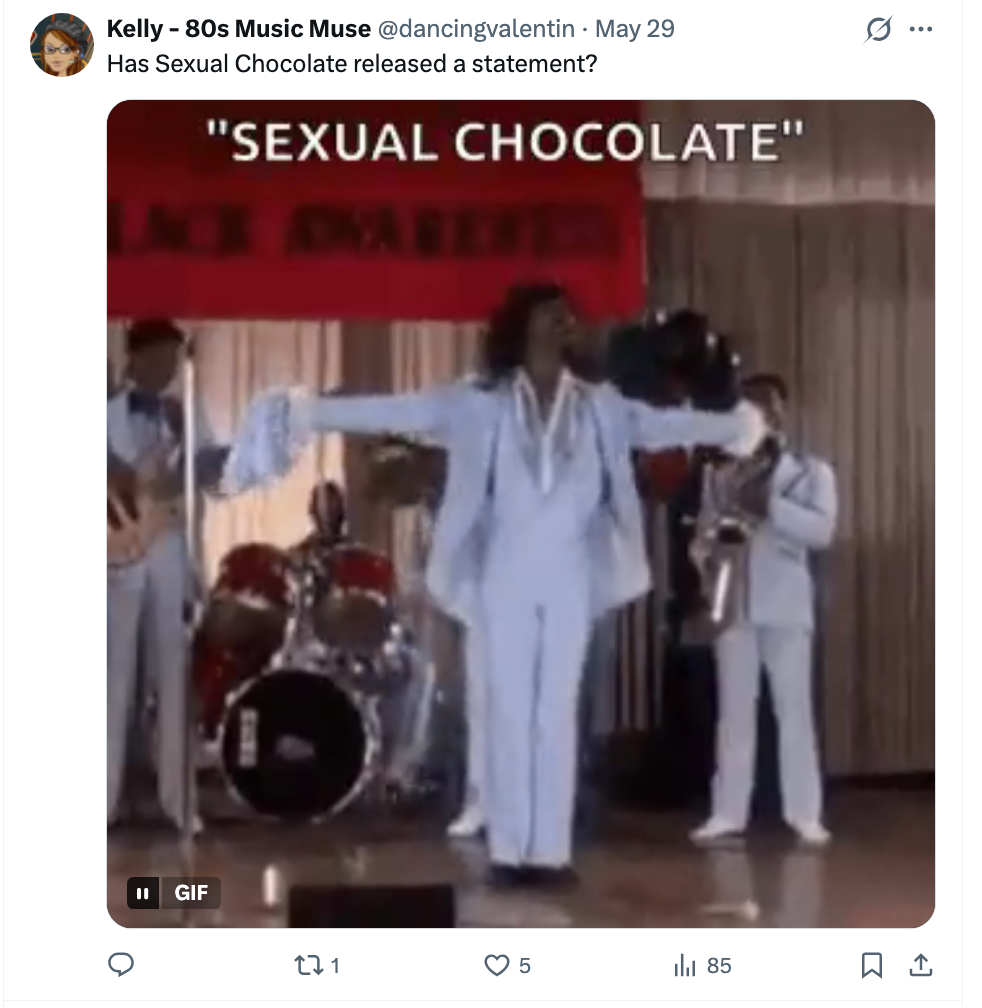
Task: Visit the @dancingvalentin handle link
Action: tap(476, 28)
